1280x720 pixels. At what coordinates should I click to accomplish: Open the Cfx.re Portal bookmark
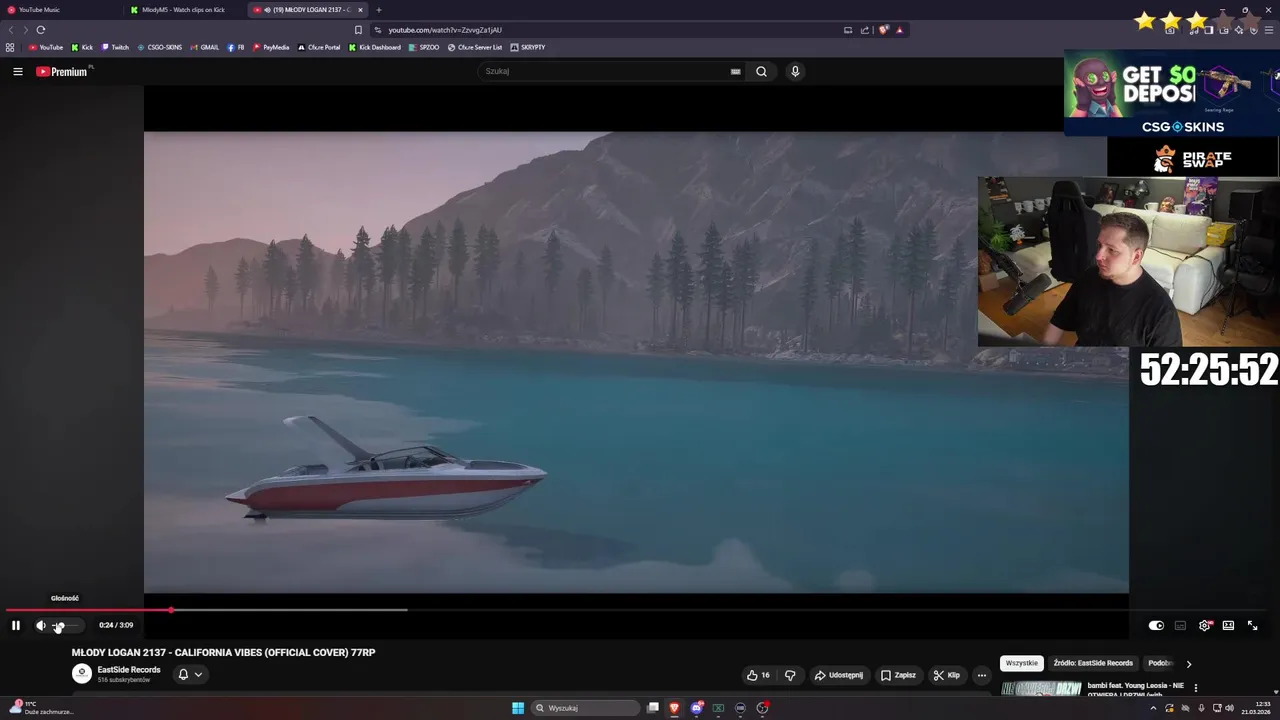[x=319, y=47]
